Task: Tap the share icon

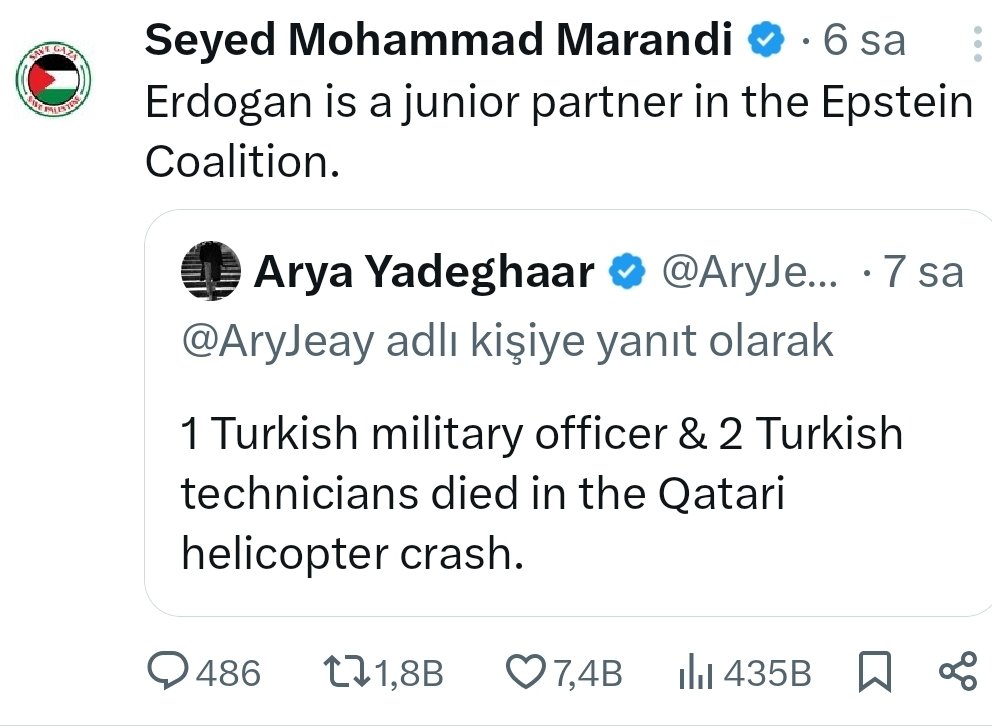Action: [x=958, y=671]
